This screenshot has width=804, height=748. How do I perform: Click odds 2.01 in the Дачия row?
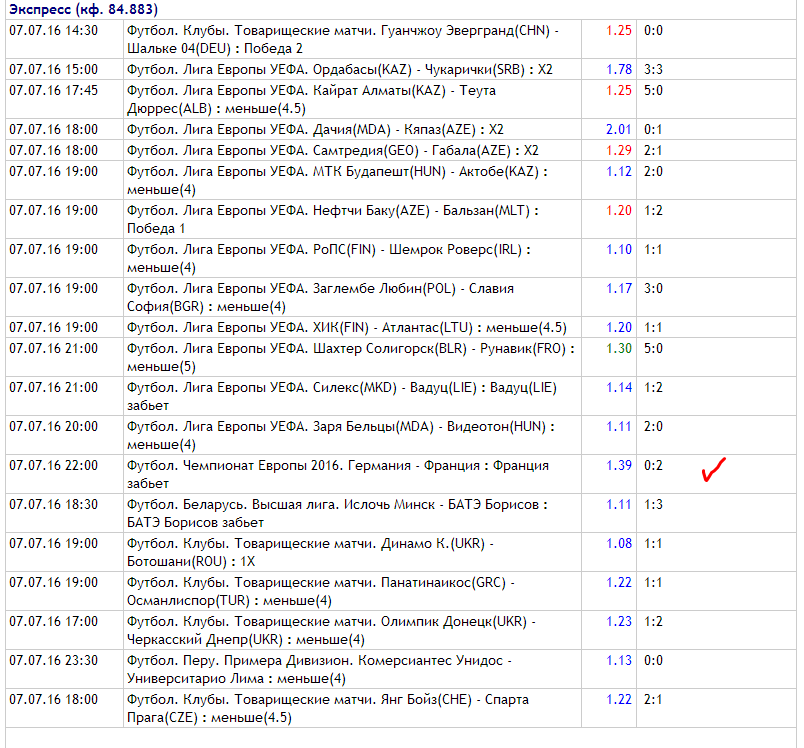[619, 129]
